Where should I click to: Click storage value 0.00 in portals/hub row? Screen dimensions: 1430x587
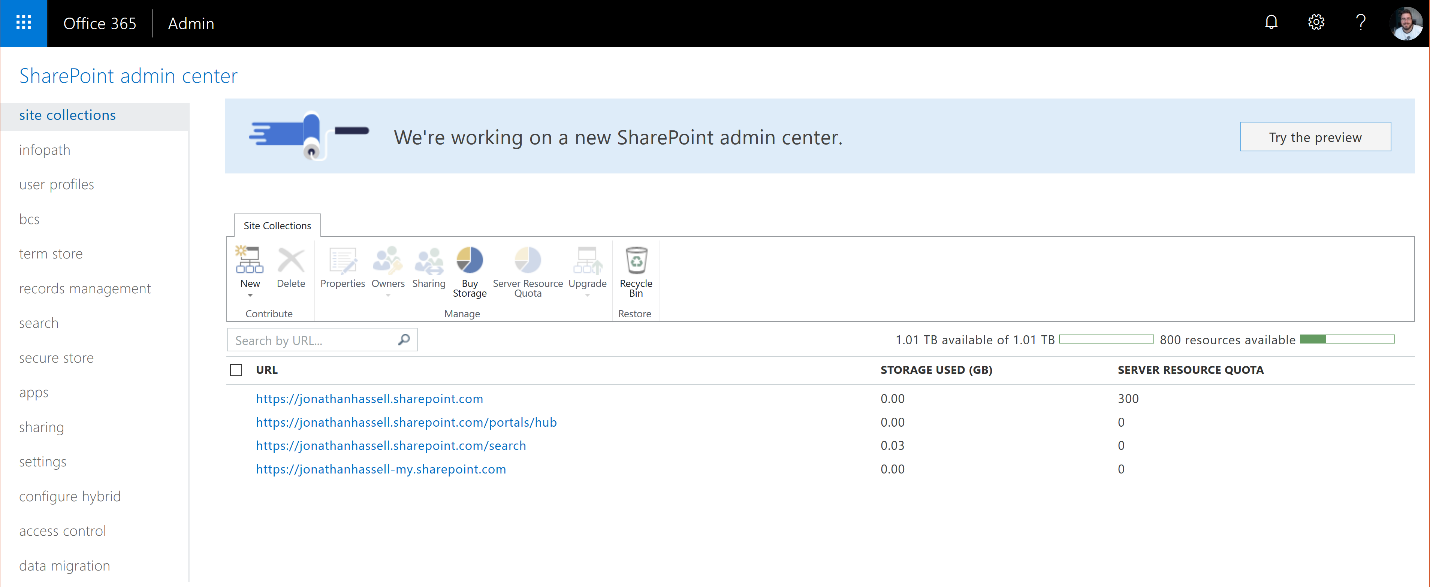point(892,422)
